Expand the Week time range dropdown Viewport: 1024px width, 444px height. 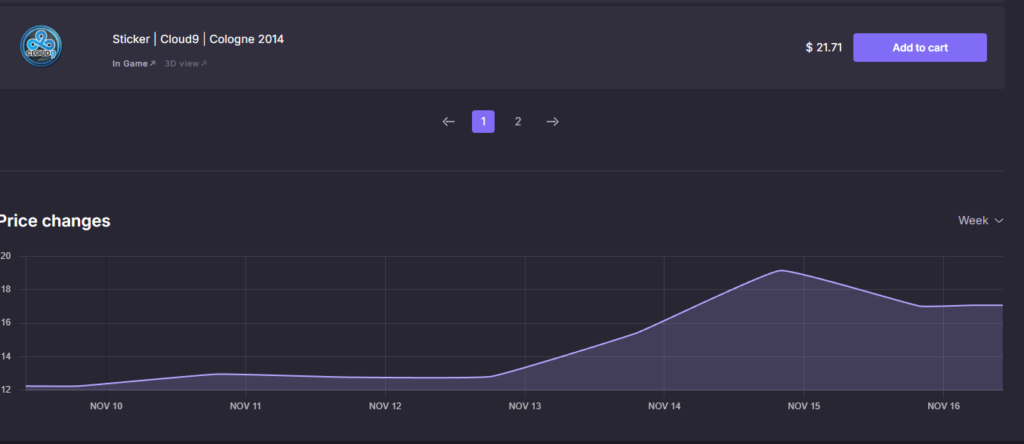(x=979, y=220)
